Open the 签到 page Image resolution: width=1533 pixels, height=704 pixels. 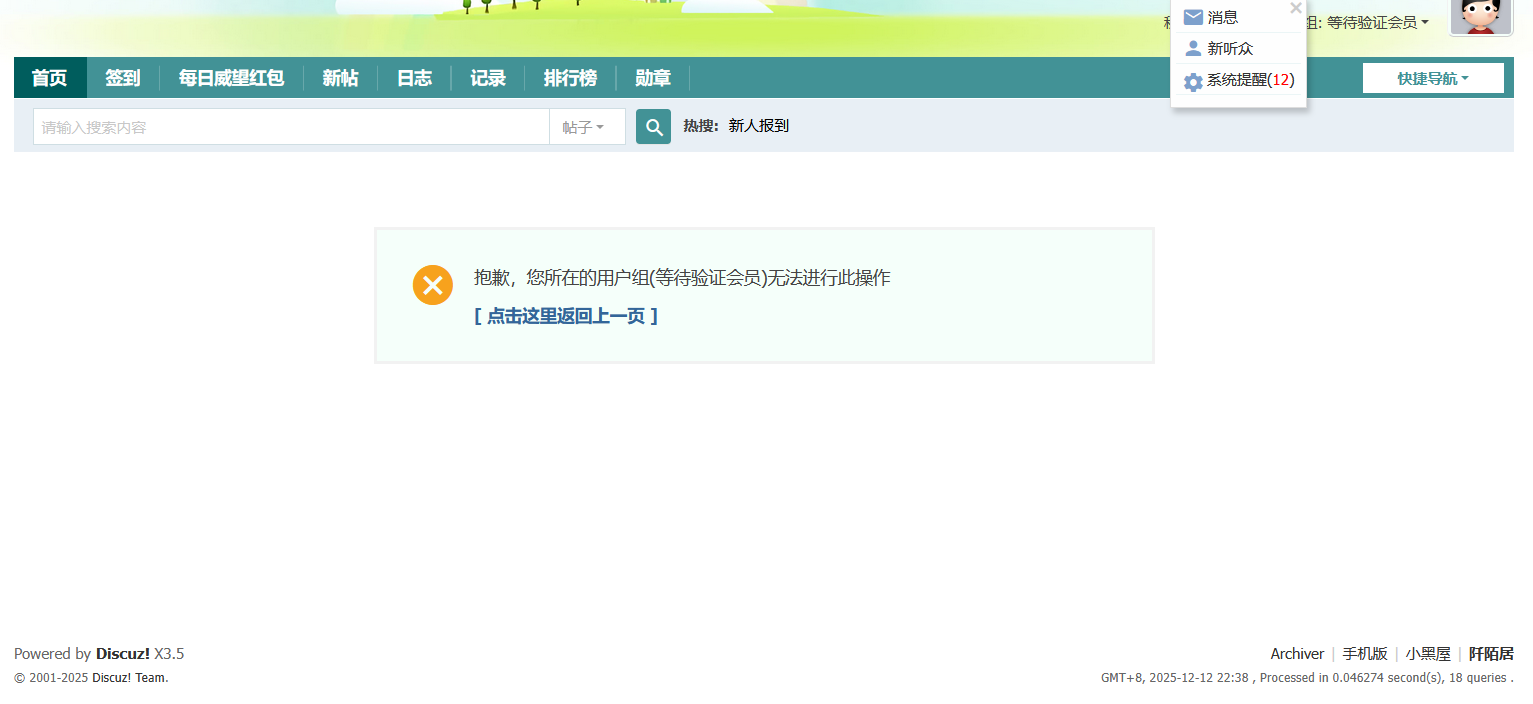coord(122,77)
